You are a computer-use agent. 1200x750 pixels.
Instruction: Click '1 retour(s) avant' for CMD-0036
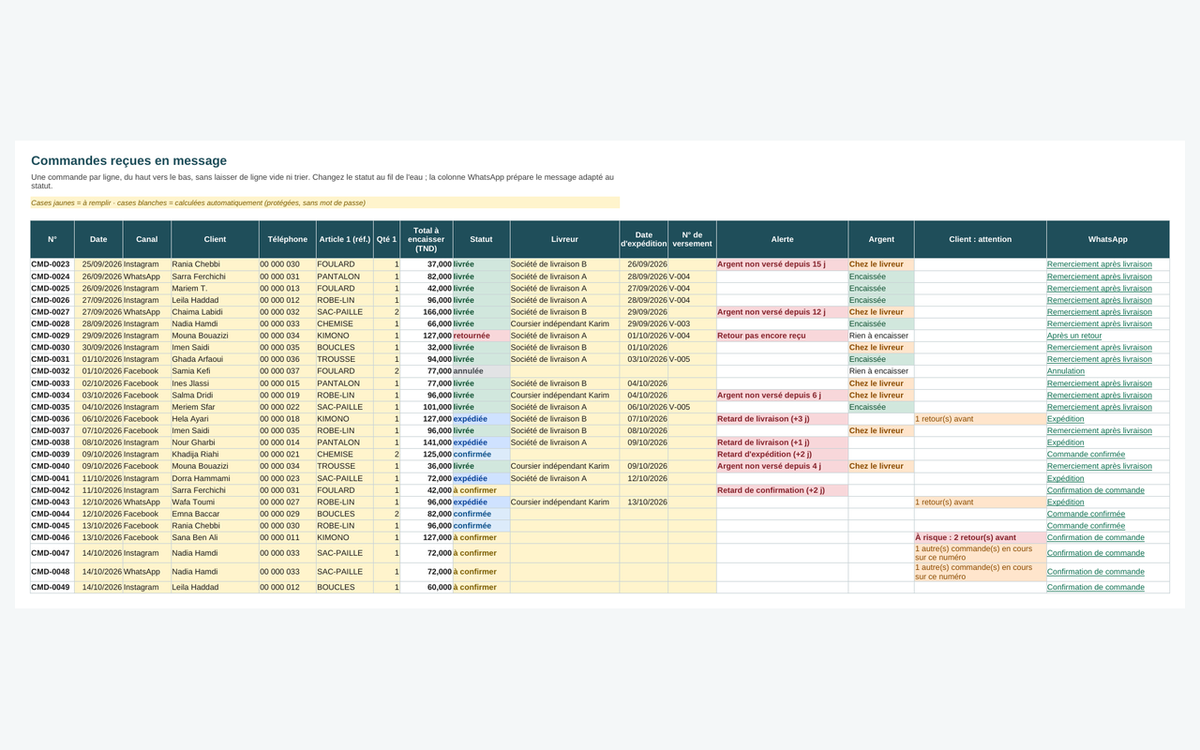point(980,419)
